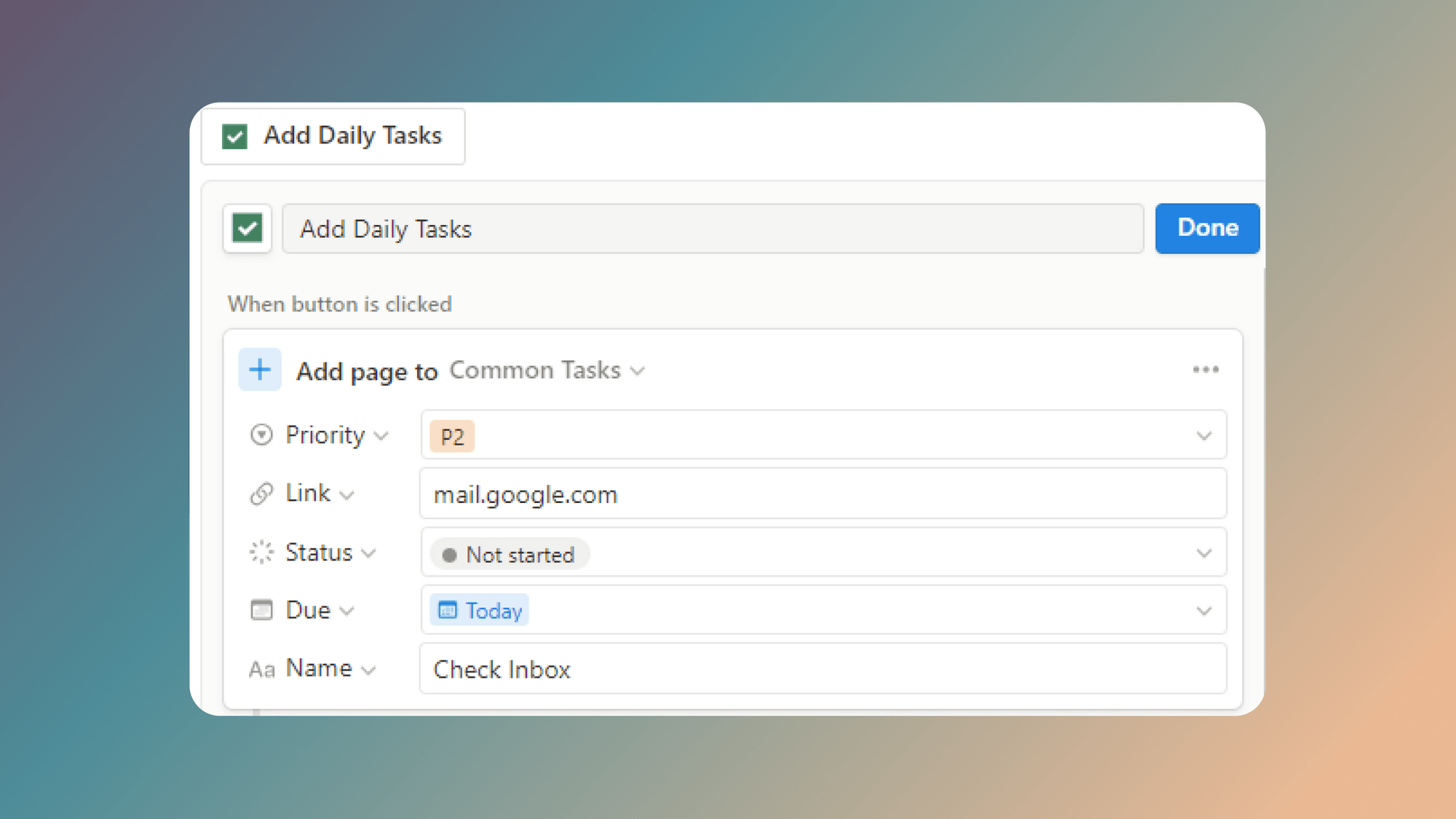This screenshot has height=819, width=1456.
Task: Select the Not started status tag
Action: click(508, 554)
